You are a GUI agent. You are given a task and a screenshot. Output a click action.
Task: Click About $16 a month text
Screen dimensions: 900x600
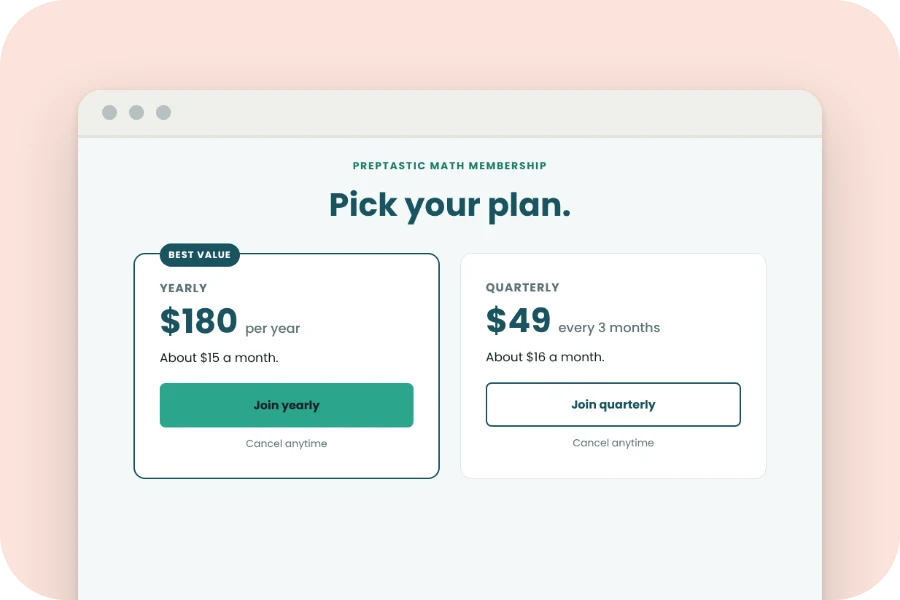click(545, 357)
